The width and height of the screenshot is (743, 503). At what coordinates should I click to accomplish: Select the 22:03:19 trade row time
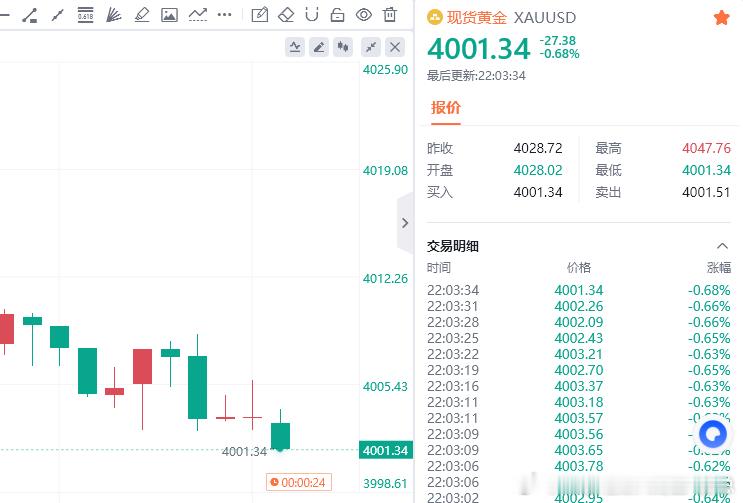(x=453, y=370)
